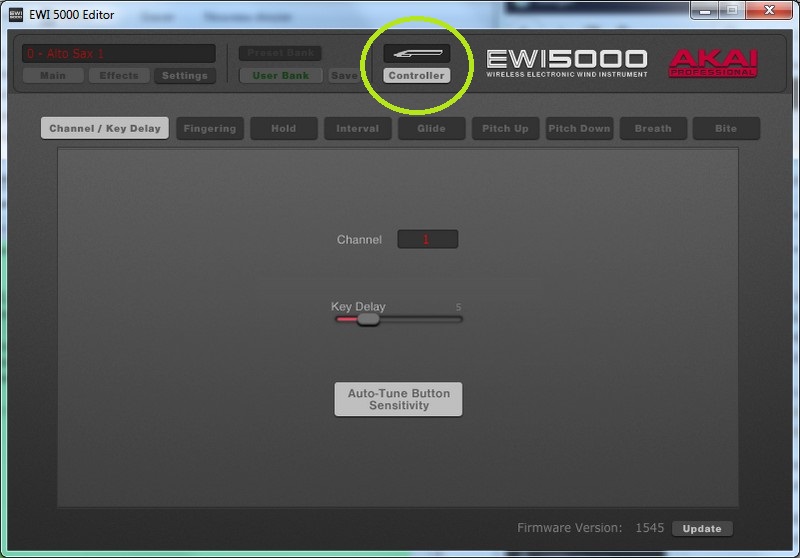Open the Hold settings tab

pos(284,129)
